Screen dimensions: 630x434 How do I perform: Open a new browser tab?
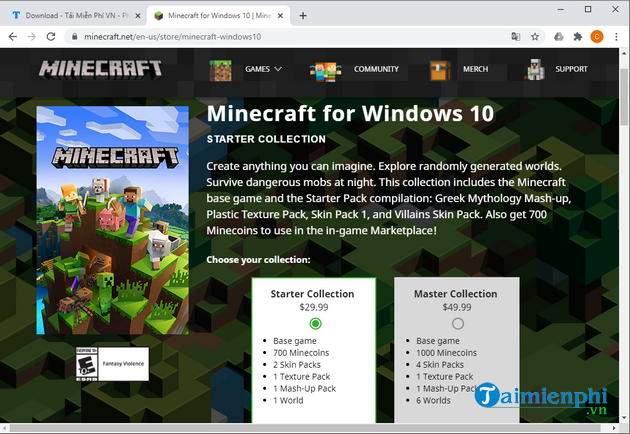pyautogui.click(x=303, y=16)
